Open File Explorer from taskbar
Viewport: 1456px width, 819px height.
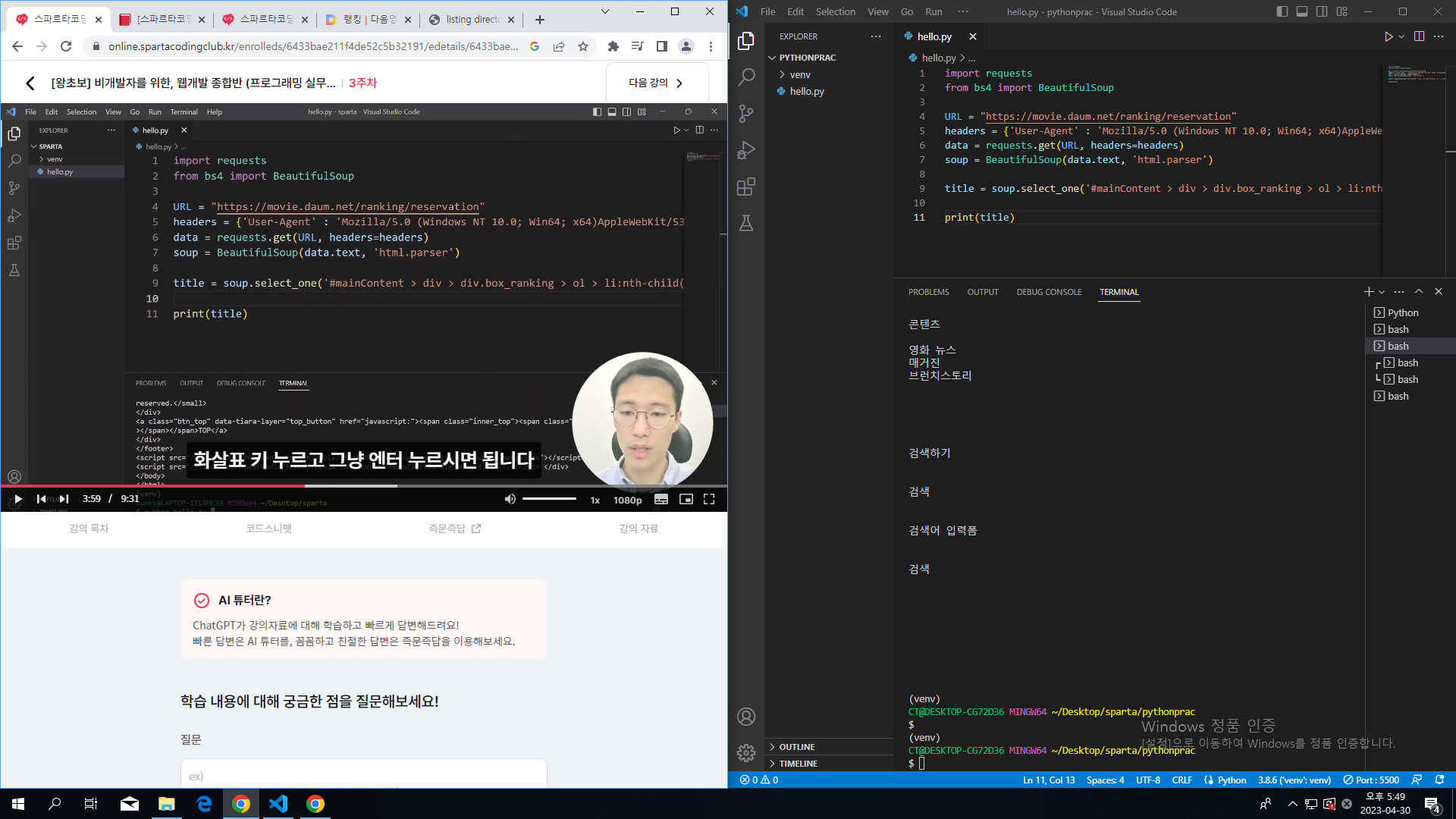166,804
